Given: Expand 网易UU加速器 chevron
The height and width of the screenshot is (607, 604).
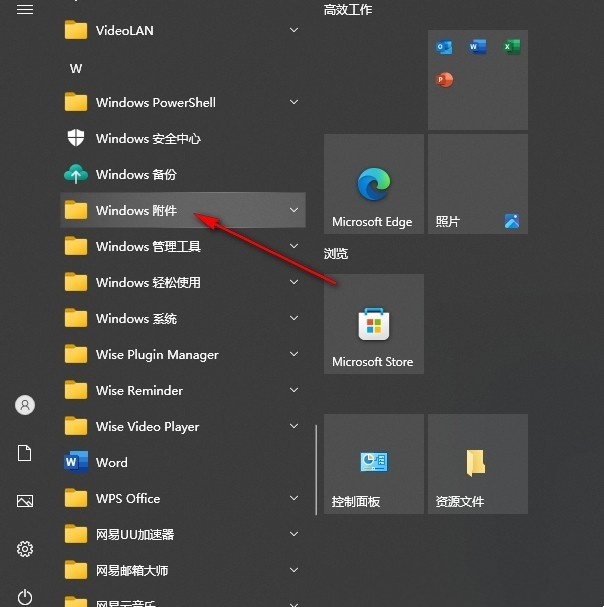Looking at the screenshot, I should point(294,534).
